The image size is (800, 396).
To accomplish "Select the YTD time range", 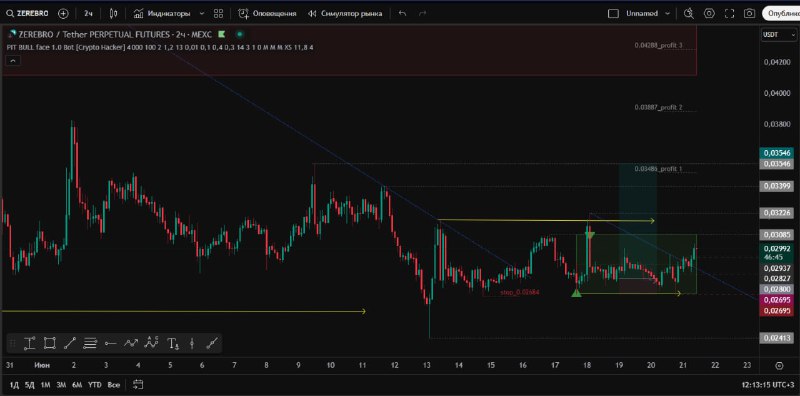I will (94, 384).
